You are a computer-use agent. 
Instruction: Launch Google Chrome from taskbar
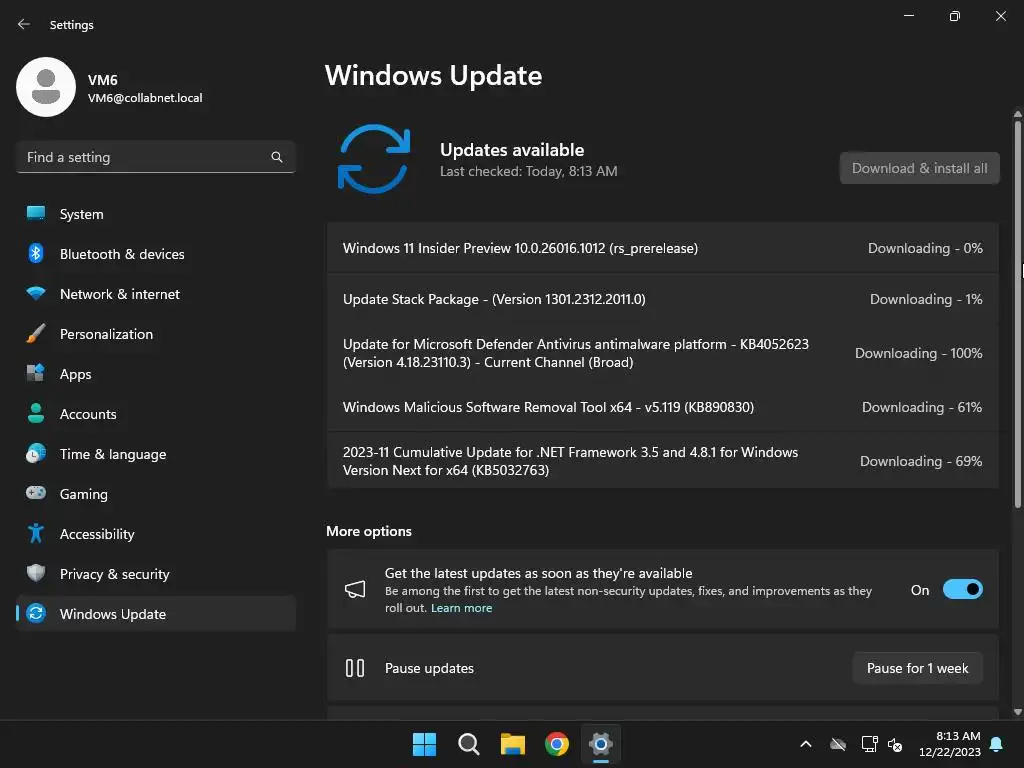click(557, 744)
